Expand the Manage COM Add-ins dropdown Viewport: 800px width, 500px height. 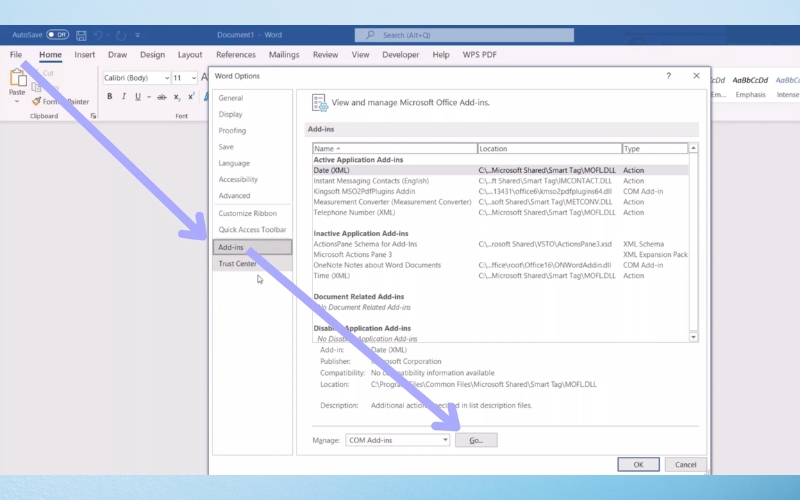(x=444, y=440)
